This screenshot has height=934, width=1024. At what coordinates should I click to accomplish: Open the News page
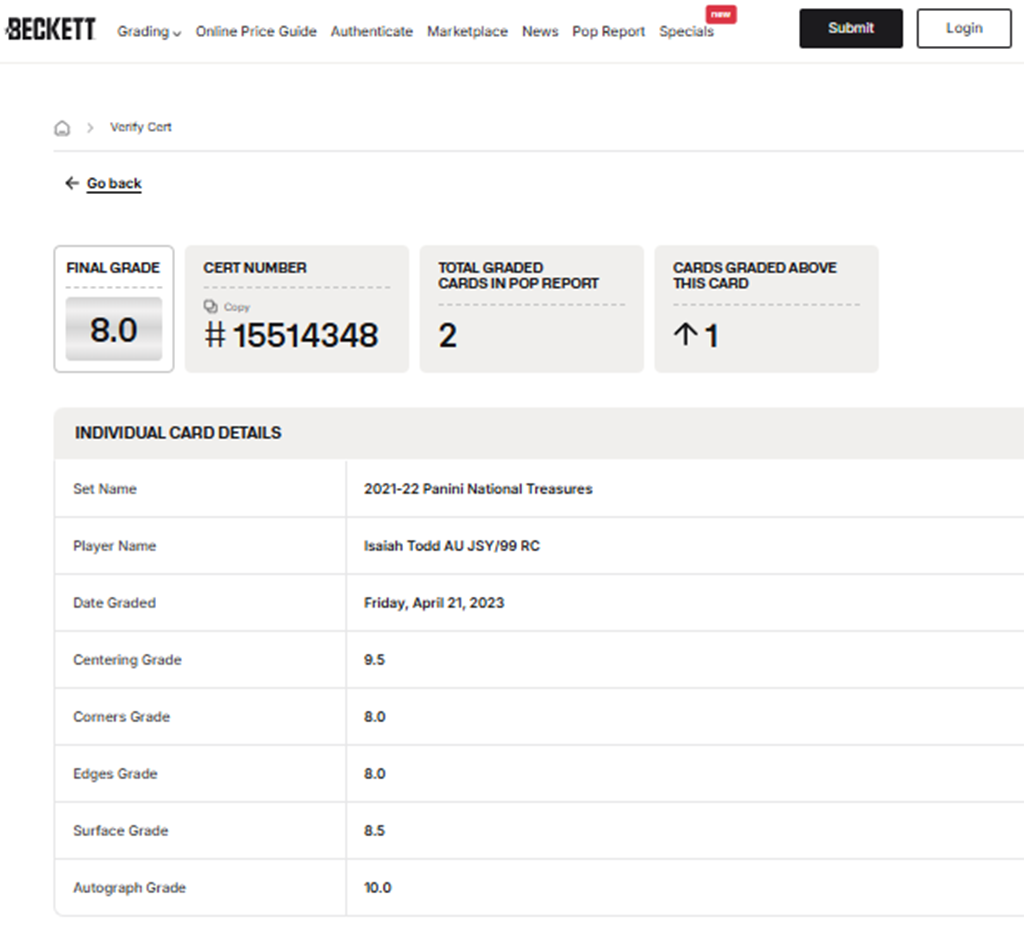pyautogui.click(x=540, y=32)
